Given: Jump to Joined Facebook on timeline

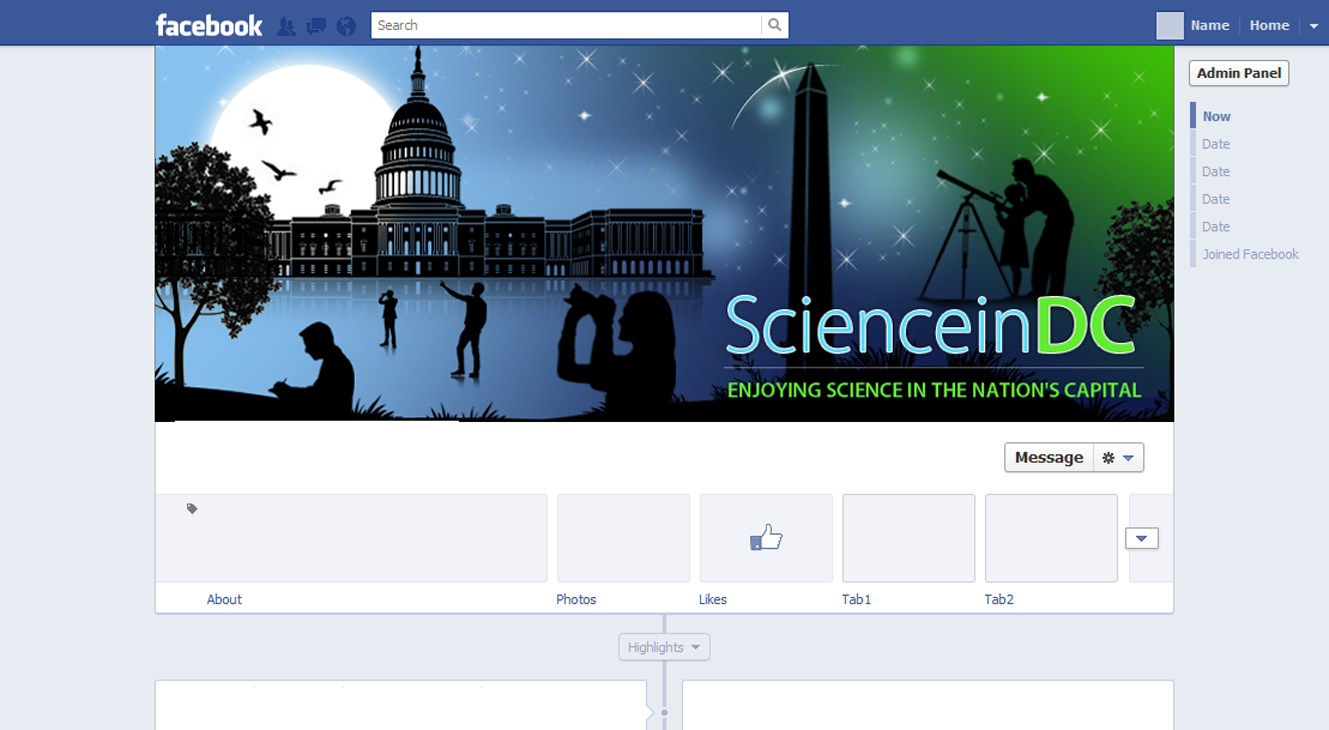Looking at the screenshot, I should point(1250,254).
